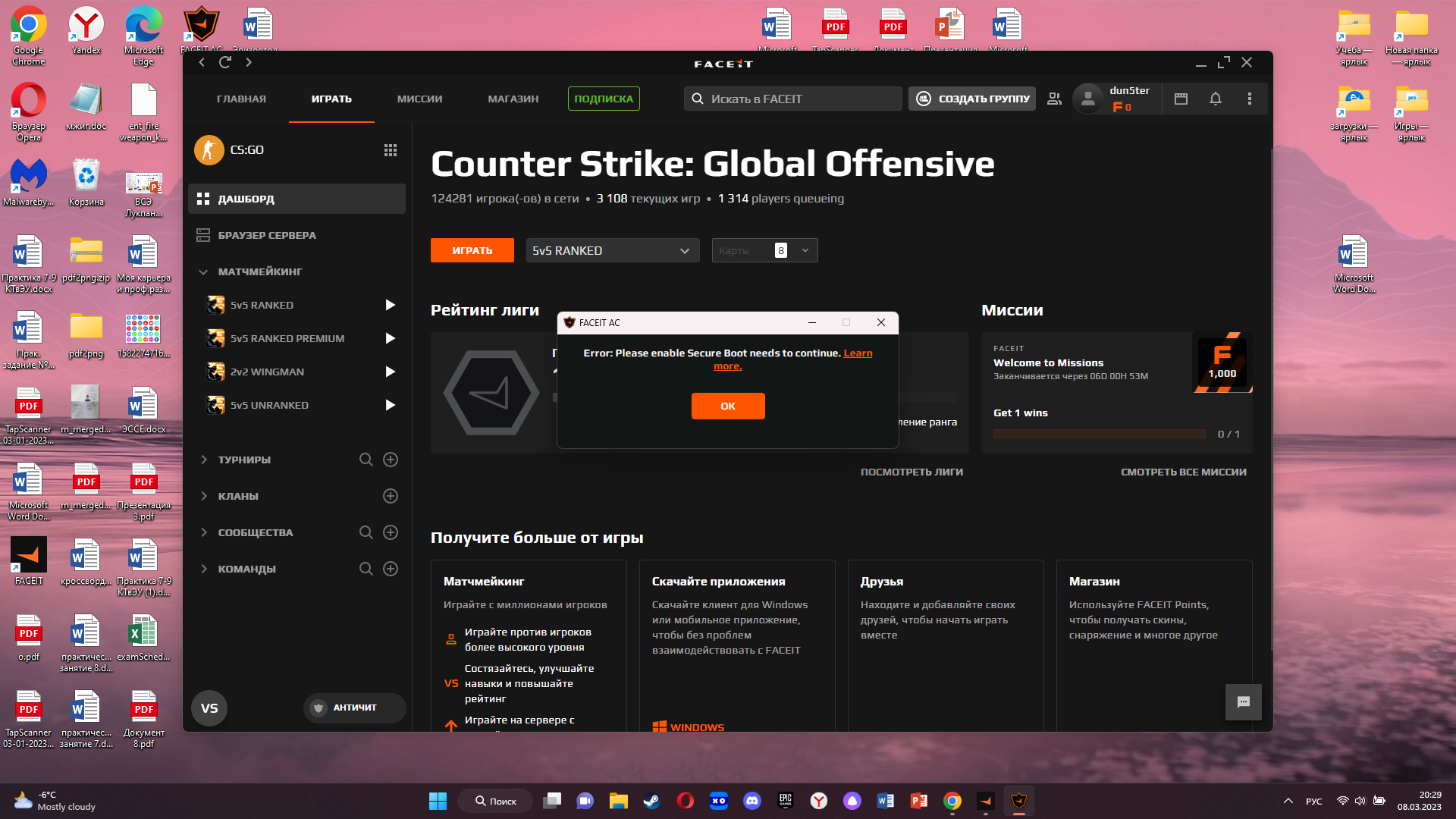The image size is (1456, 819).
Task: Expand the СООБЩЕСТВА section
Action: pyautogui.click(x=203, y=532)
